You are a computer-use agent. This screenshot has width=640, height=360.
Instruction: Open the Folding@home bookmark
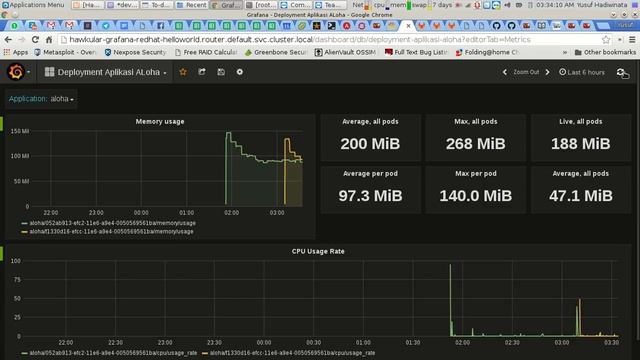(487, 52)
